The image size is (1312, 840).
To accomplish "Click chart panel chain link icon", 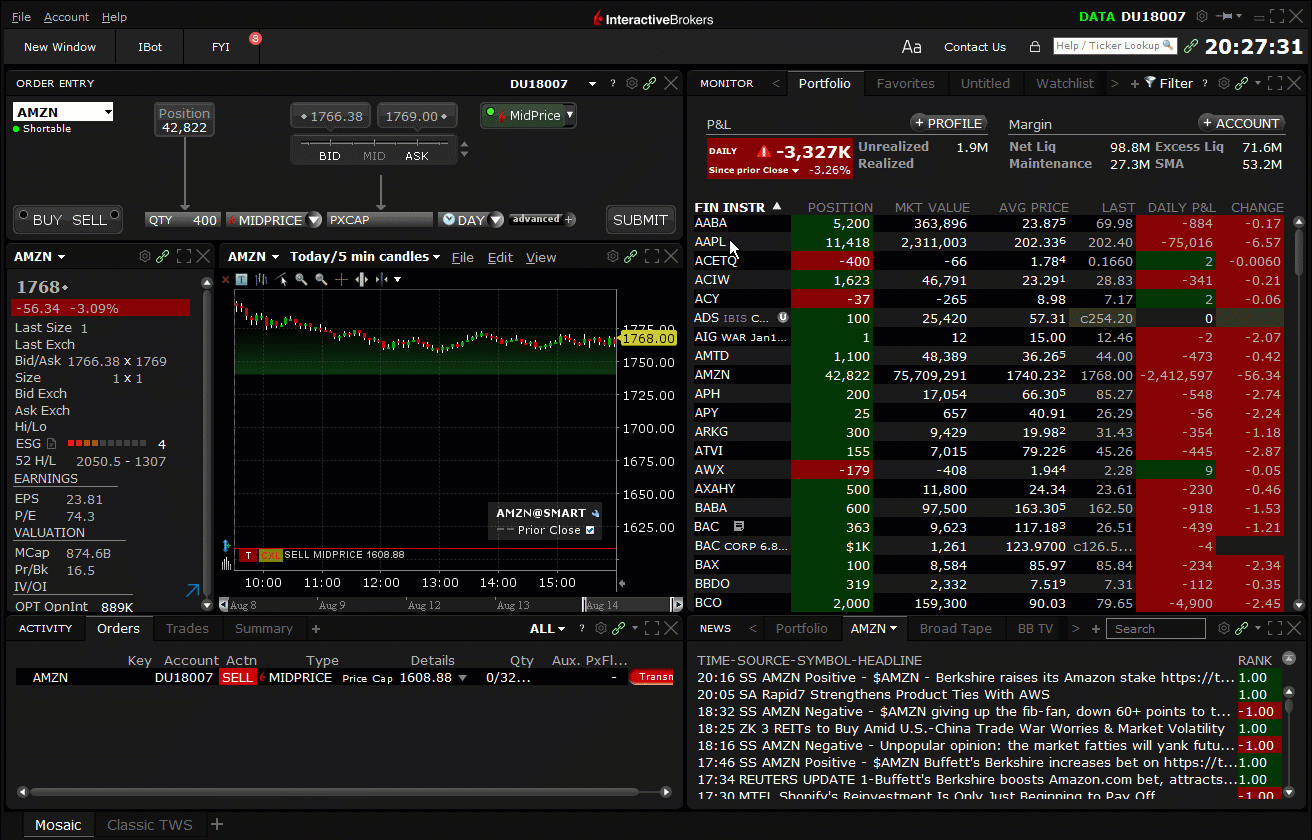I will pos(631,257).
